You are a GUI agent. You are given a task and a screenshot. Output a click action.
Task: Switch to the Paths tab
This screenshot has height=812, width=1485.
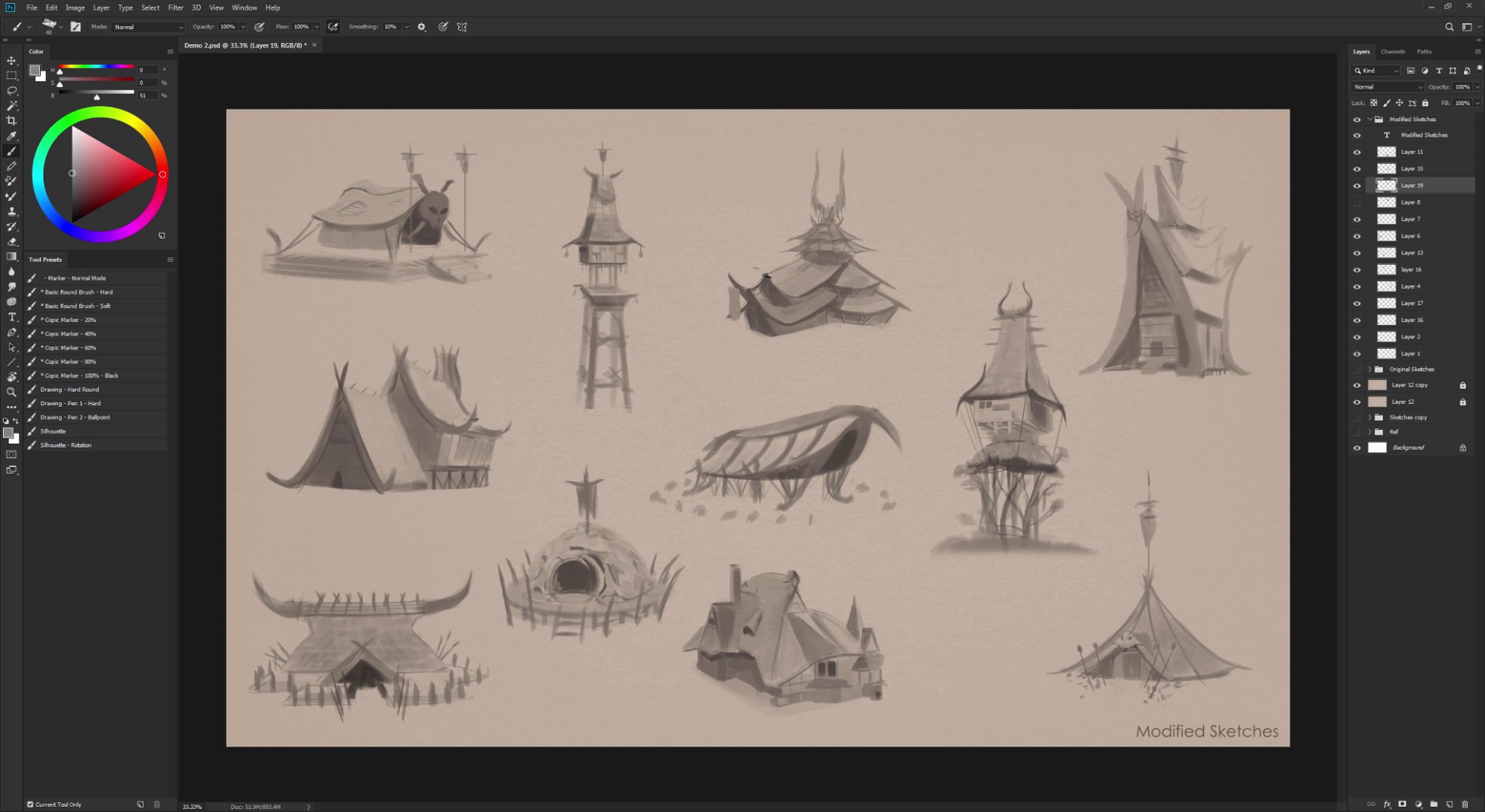(1424, 52)
